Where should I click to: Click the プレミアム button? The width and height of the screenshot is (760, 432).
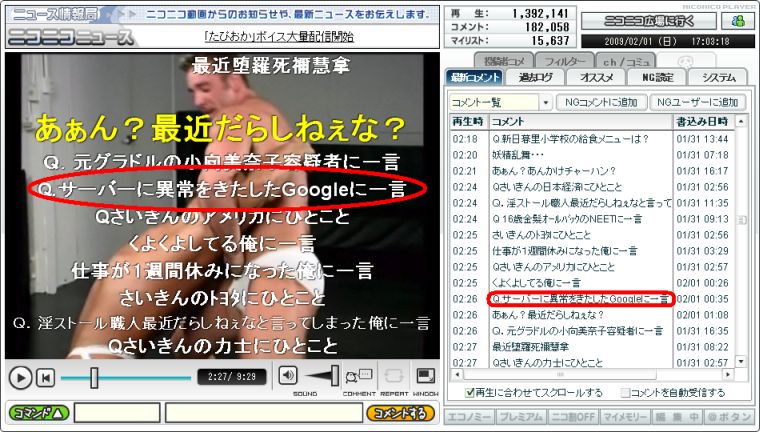click(x=521, y=417)
